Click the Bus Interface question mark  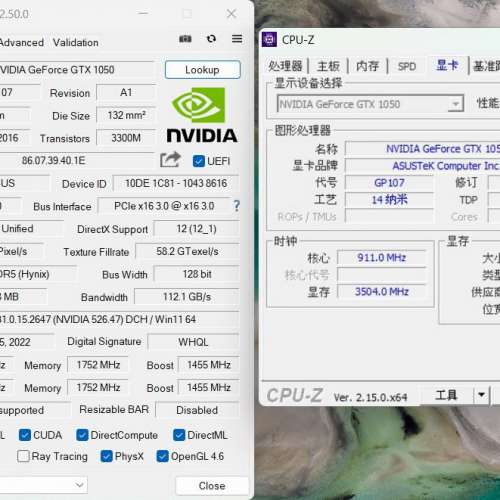(x=236, y=206)
